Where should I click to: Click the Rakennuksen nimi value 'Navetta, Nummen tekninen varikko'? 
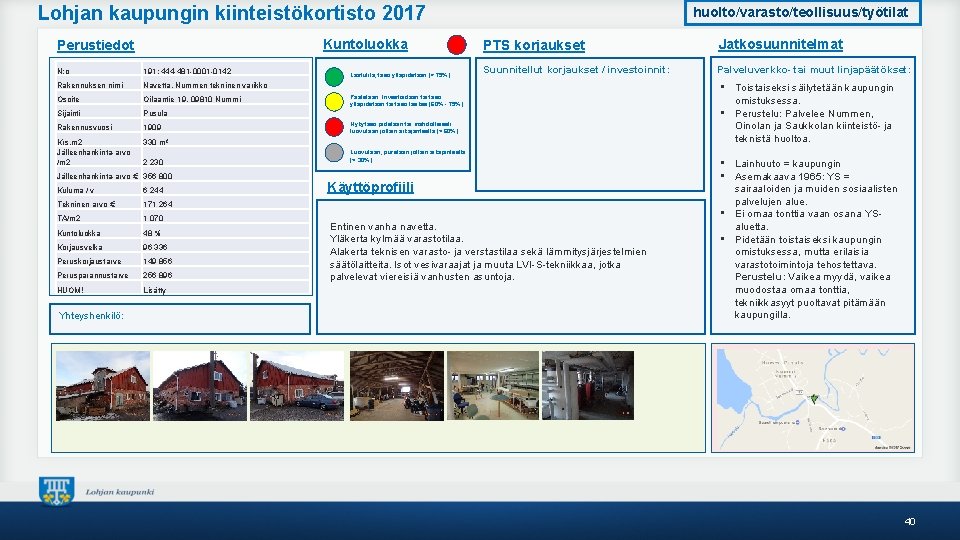[206, 85]
